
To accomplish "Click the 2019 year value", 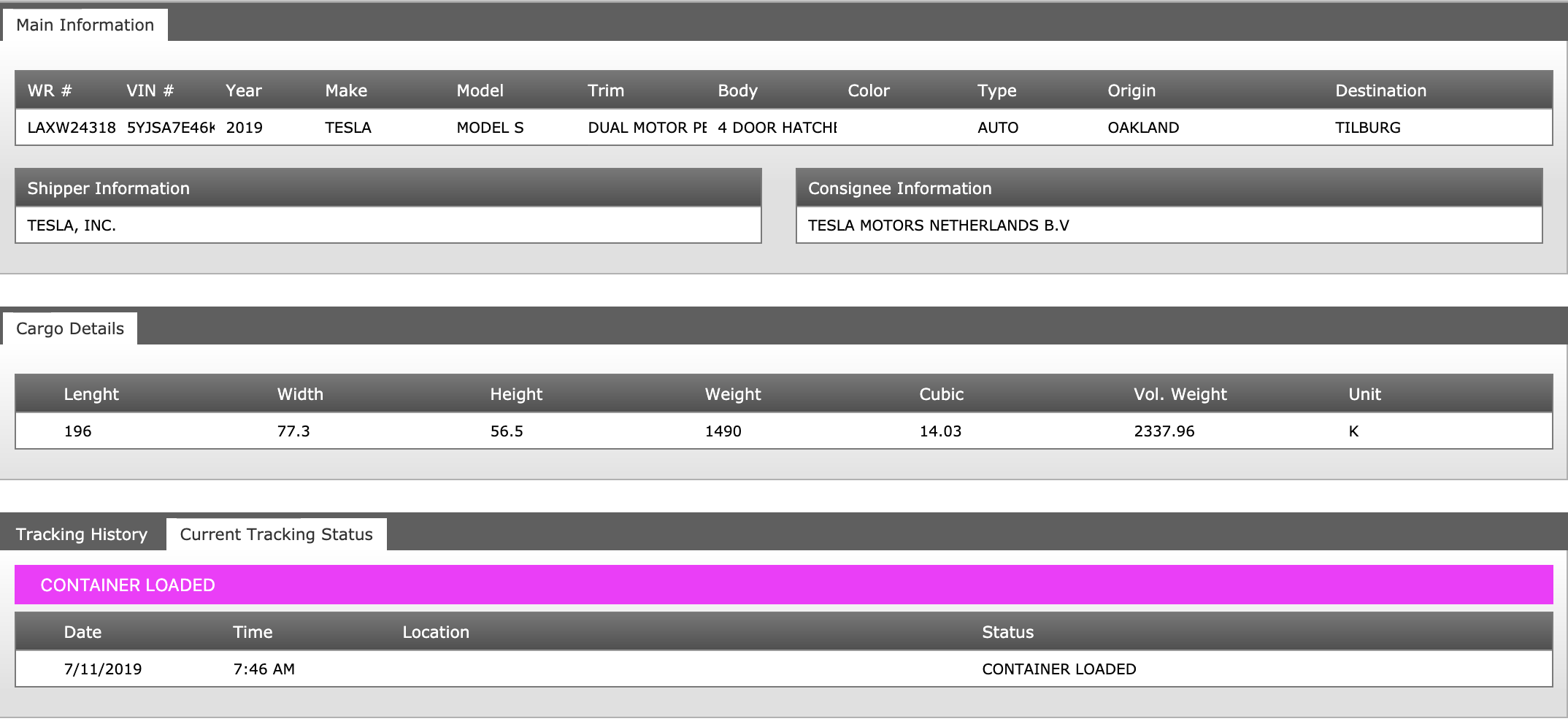I will pos(244,128).
